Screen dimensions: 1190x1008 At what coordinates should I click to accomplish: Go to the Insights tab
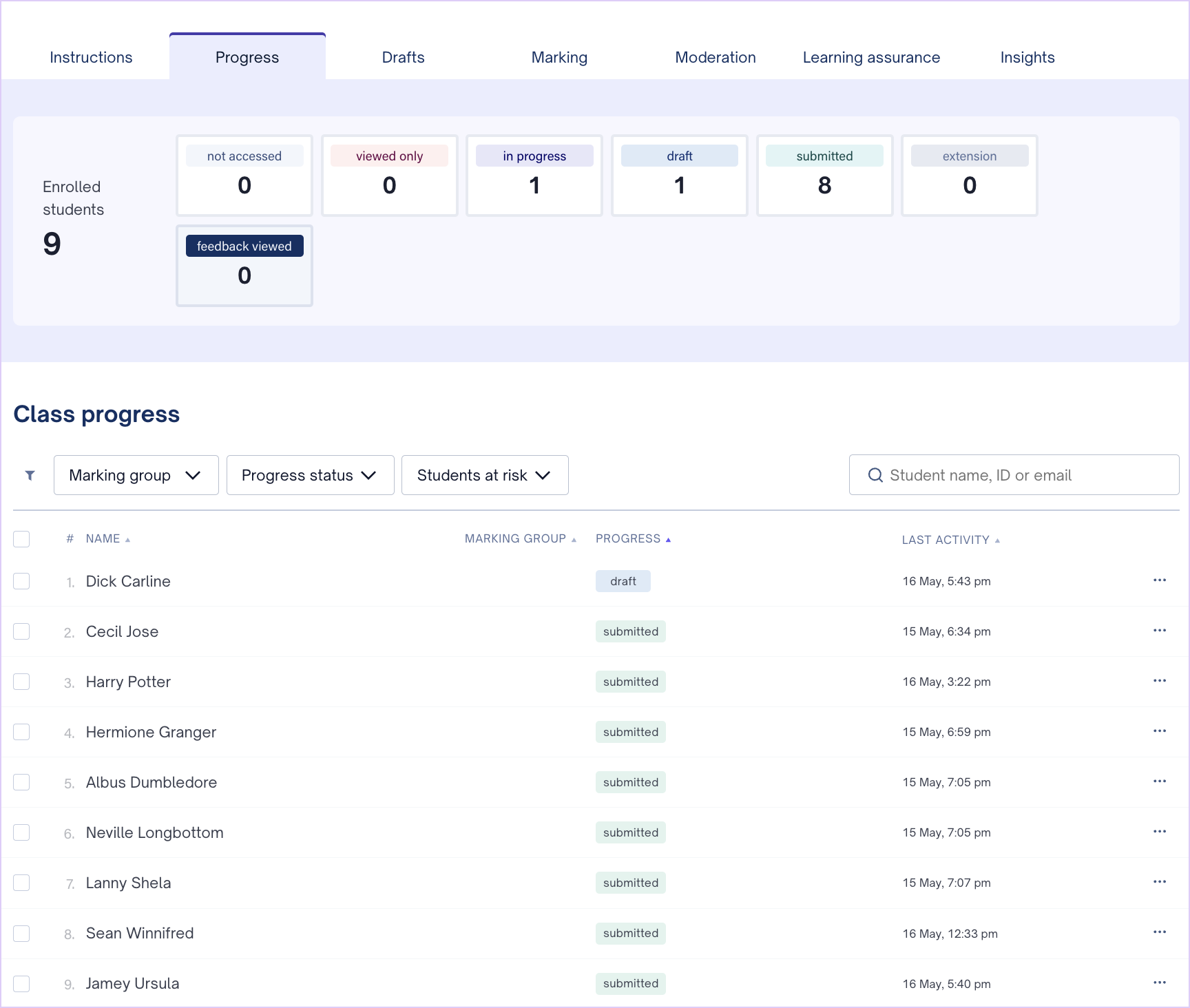[1027, 57]
